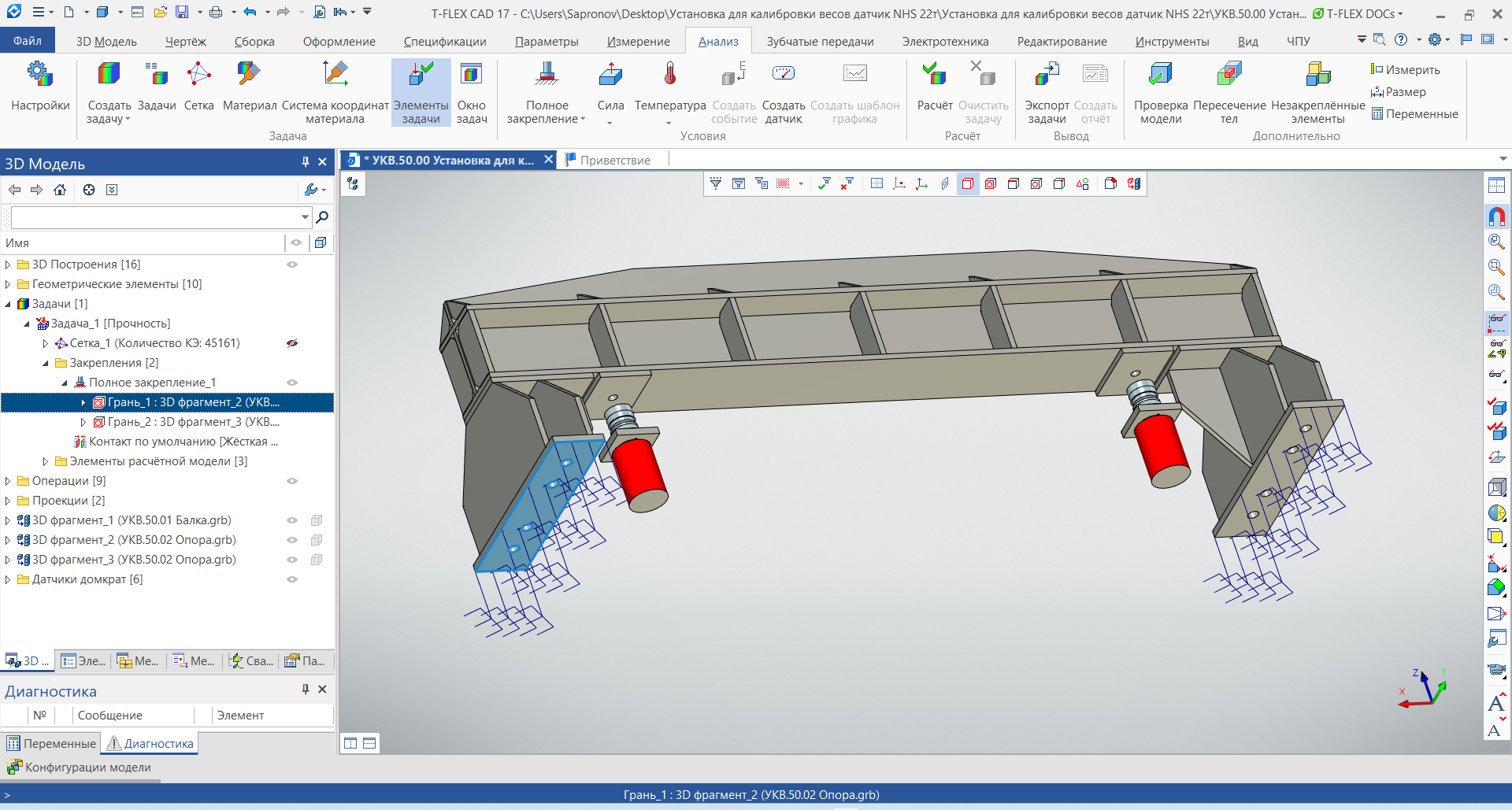Open the Полное закрепление dropdown arrow
The width and height of the screenshot is (1512, 810).
tap(583, 120)
